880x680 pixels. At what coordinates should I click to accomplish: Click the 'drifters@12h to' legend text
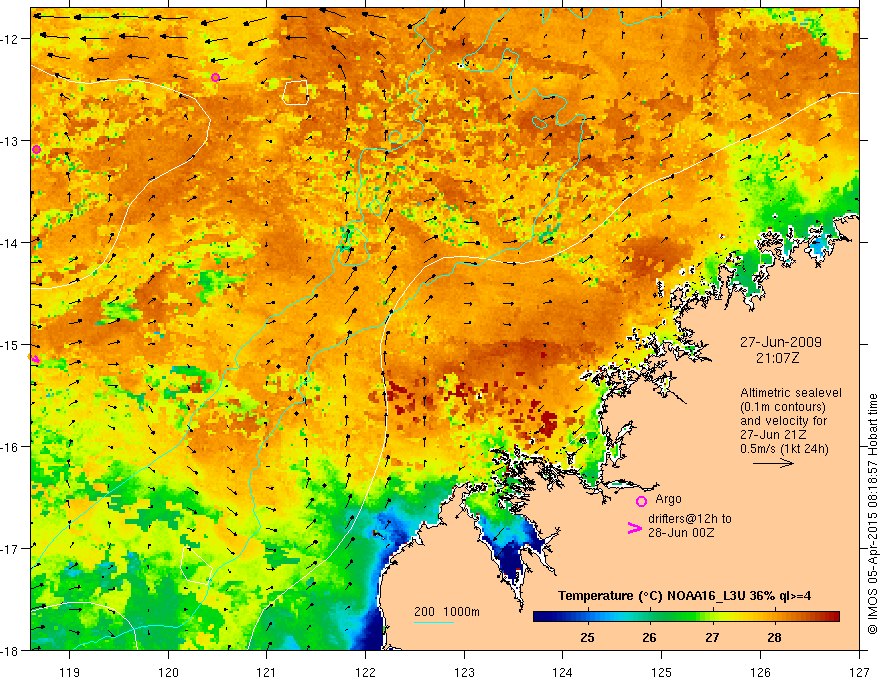[x=690, y=518]
